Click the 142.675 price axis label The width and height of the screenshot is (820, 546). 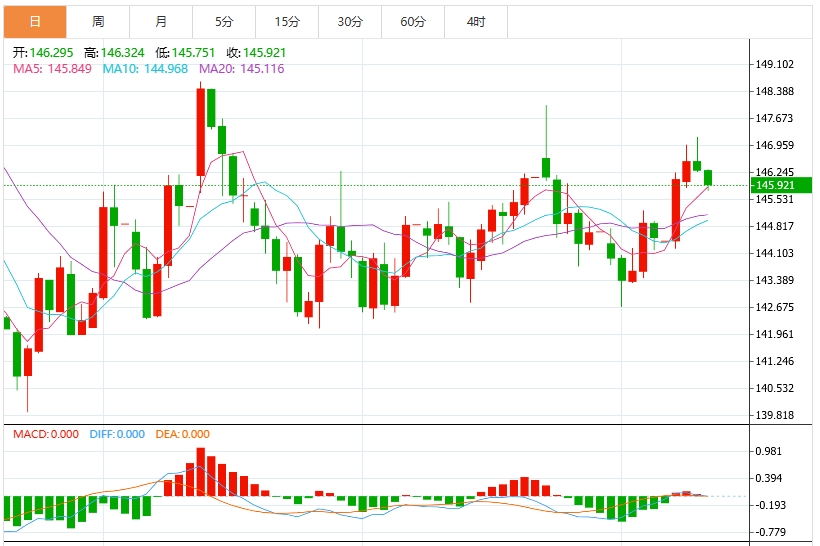[x=775, y=307]
